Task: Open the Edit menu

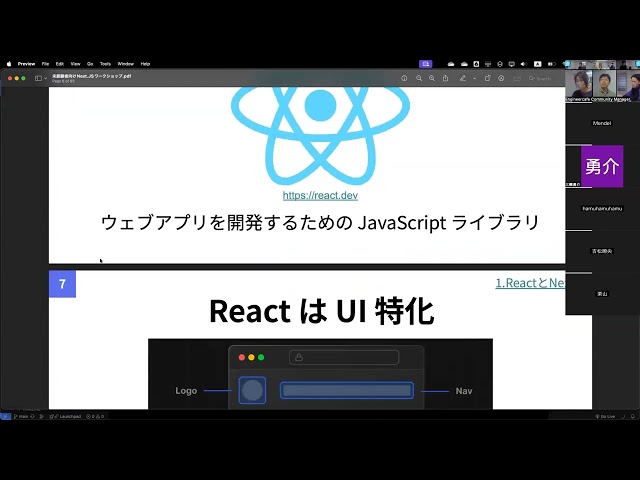Action: (60, 64)
